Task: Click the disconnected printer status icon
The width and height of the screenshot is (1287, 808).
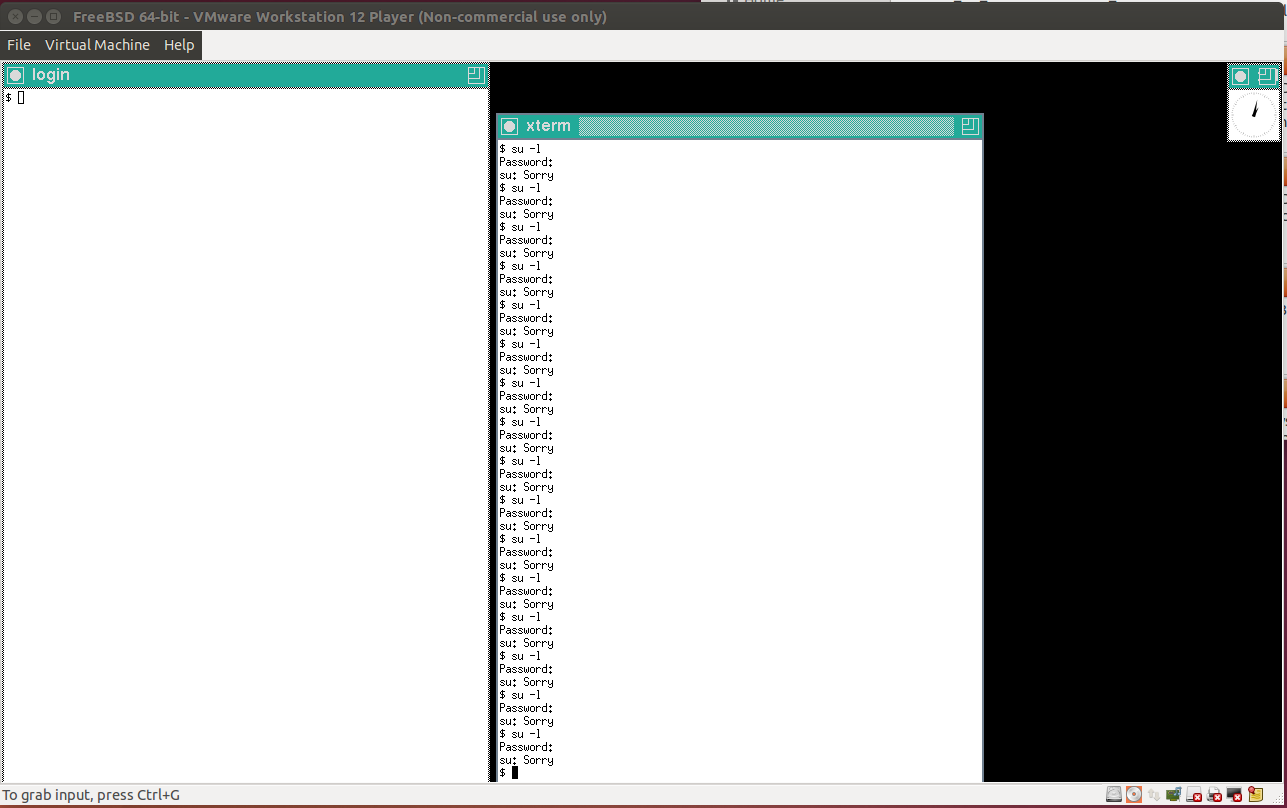Action: pos(1215,795)
